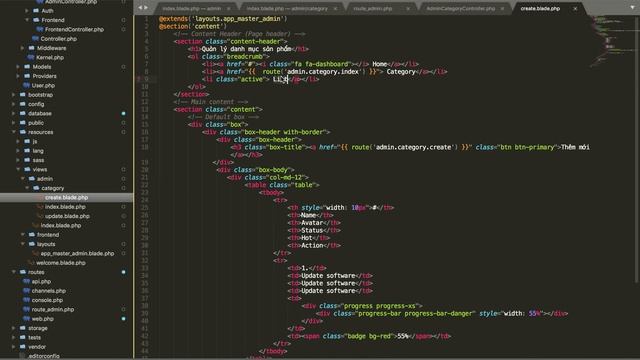The width and height of the screenshot is (640, 360).
Task: Click the PHP icon beside Controller.php
Action: click(x=36, y=39)
